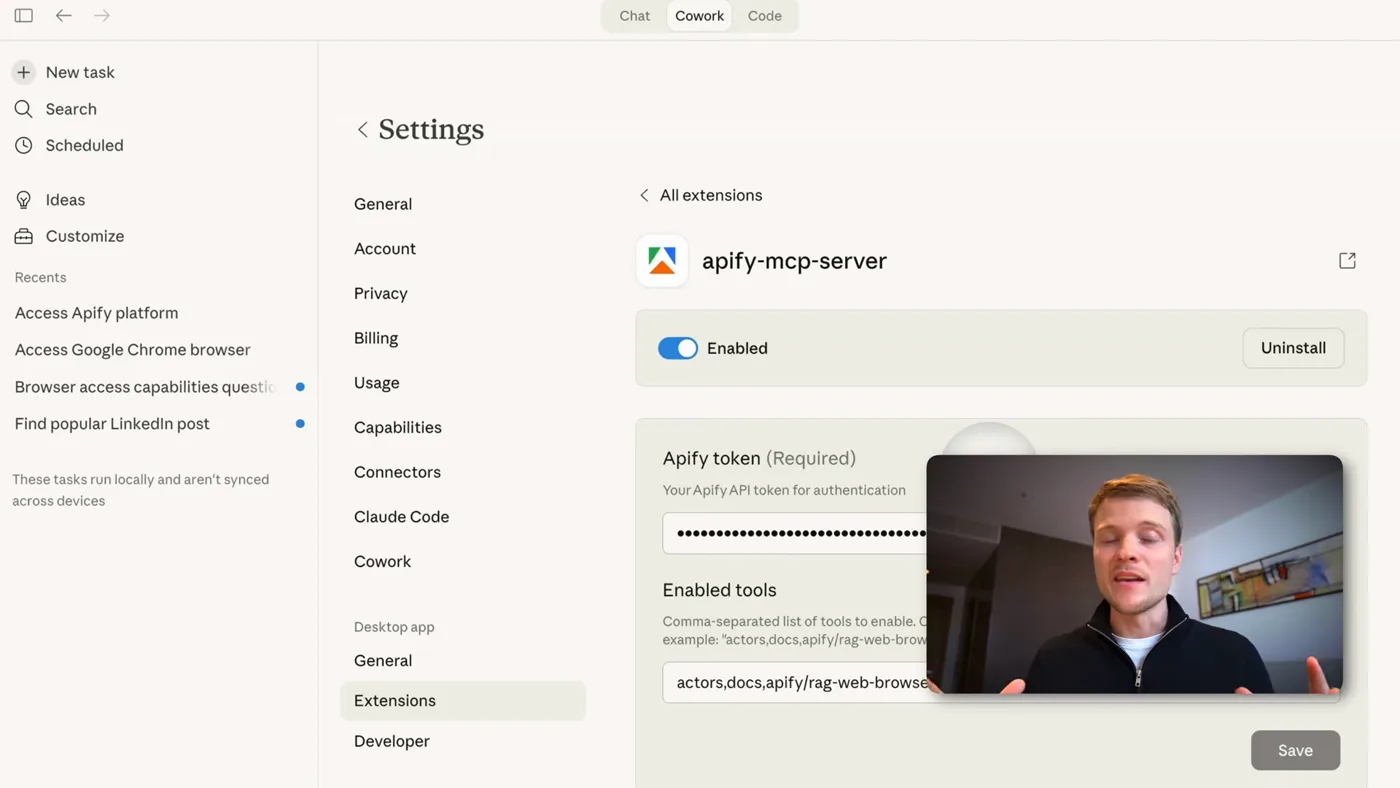Click the Enabled tools input field

pos(795,682)
